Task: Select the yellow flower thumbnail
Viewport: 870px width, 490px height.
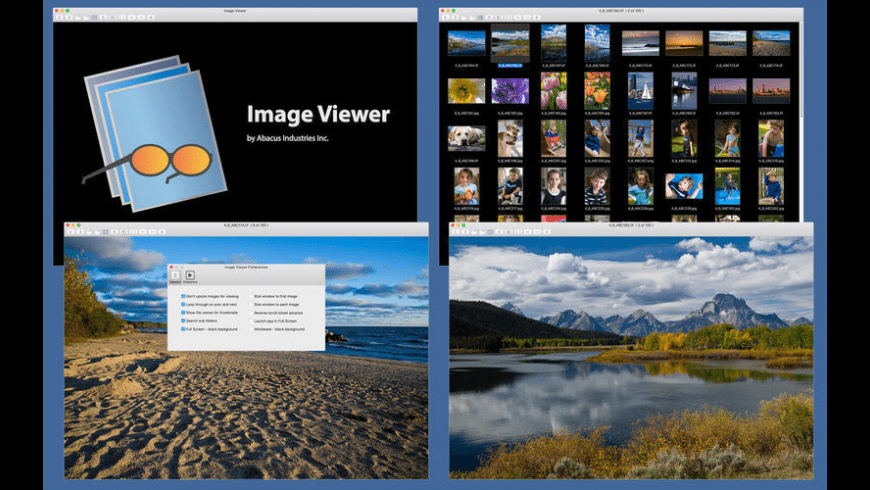Action: coord(466,90)
